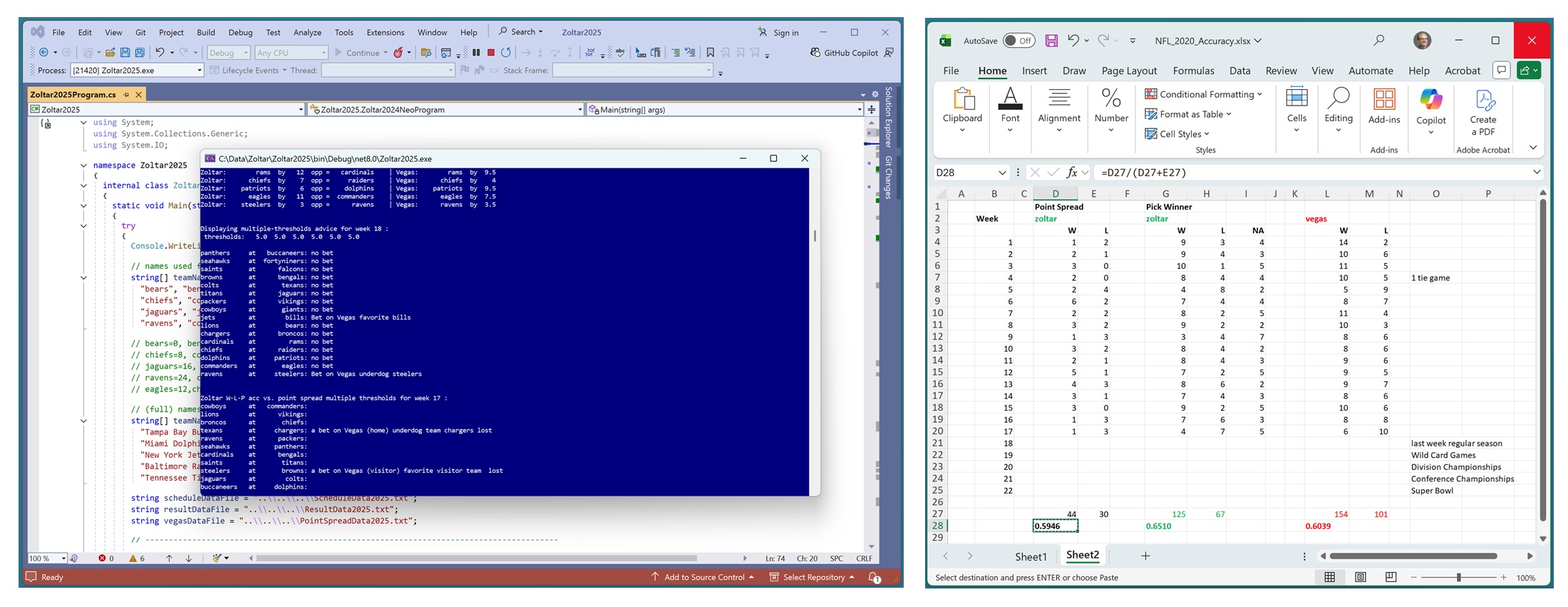The height and width of the screenshot is (607, 1568).
Task: Toggle the bookmark on the current line
Action: coord(710,53)
